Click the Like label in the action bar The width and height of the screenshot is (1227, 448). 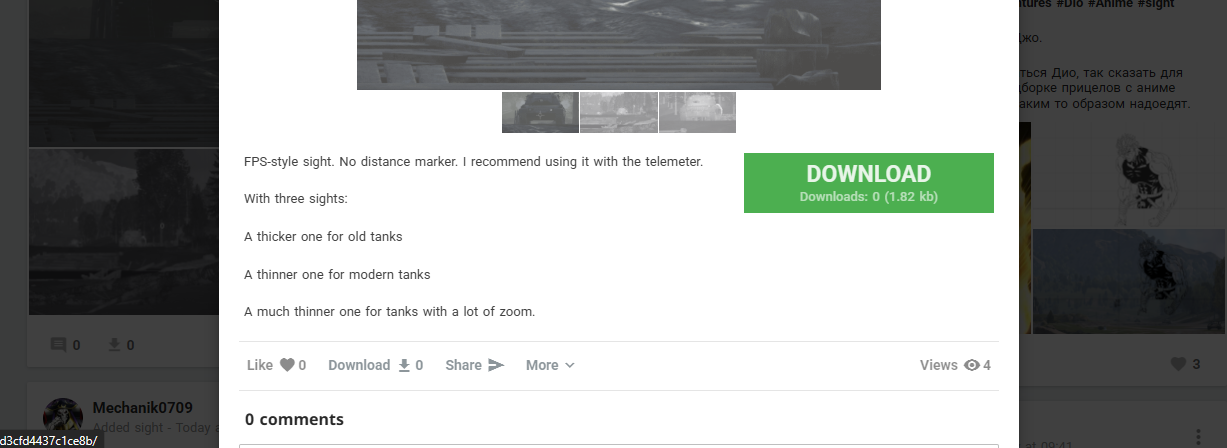click(x=260, y=366)
